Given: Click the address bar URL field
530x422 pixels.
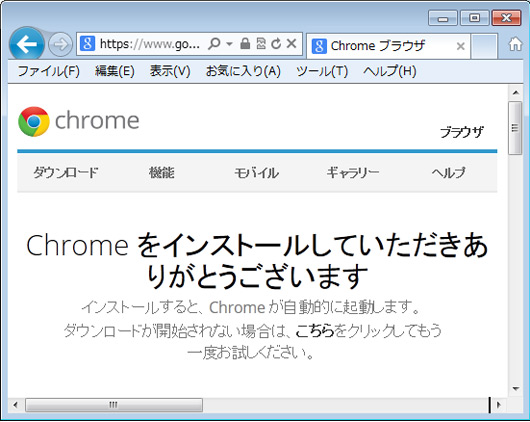Looking at the screenshot, I should (x=149, y=44).
